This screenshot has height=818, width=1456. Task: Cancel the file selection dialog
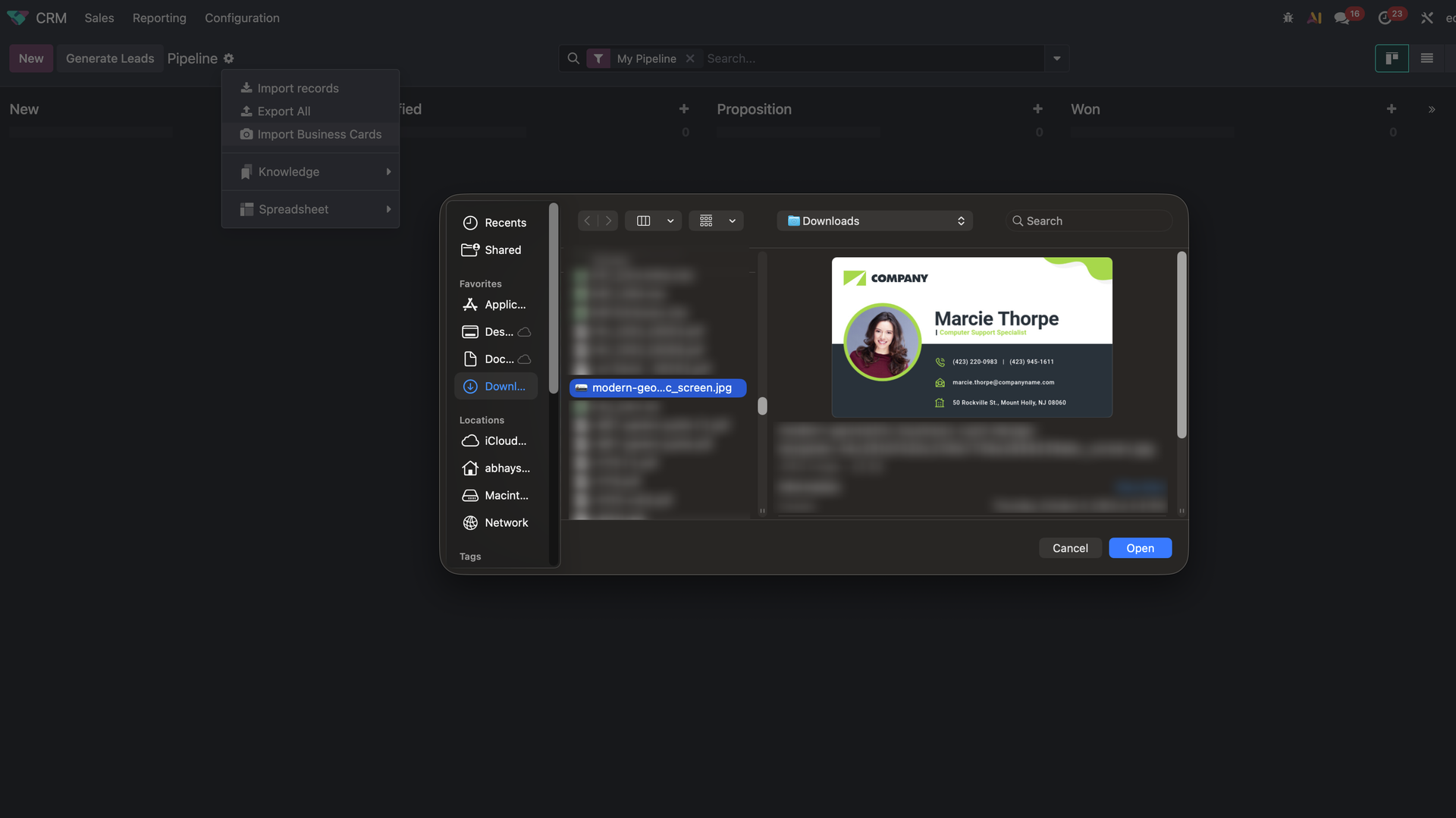1069,548
